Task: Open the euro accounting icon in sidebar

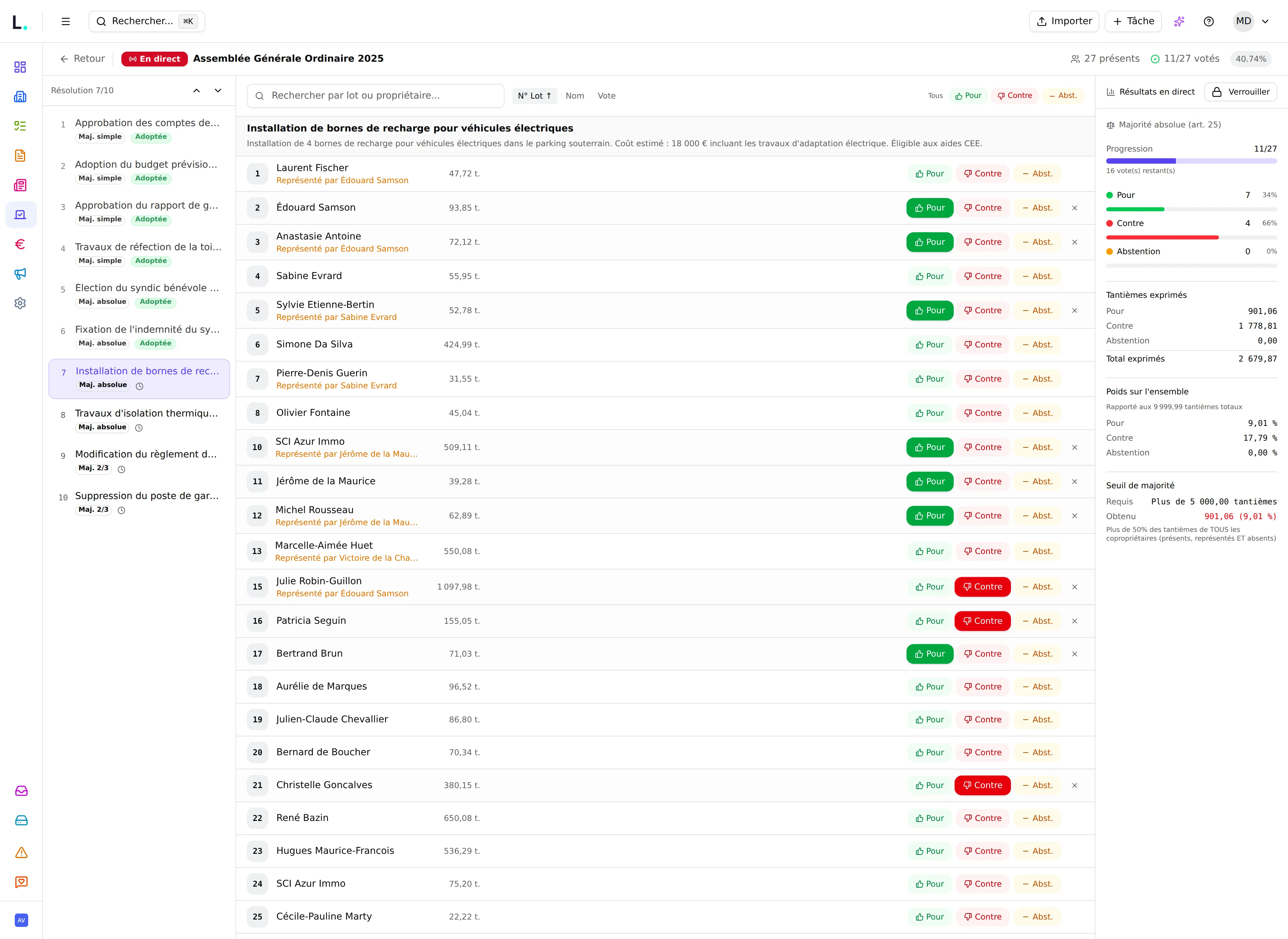Action: point(20,244)
